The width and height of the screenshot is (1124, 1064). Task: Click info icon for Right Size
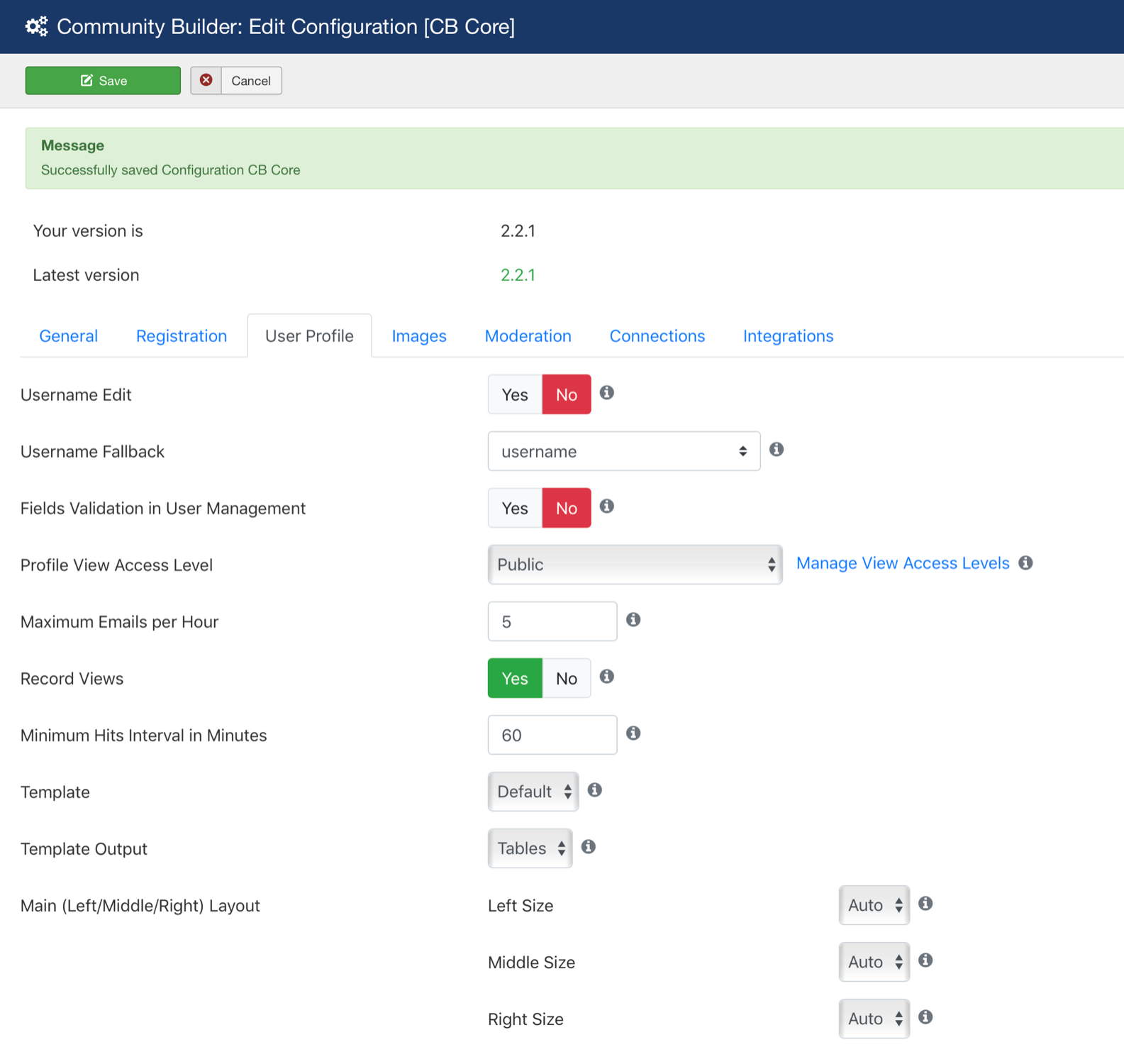pyautogui.click(x=925, y=1016)
